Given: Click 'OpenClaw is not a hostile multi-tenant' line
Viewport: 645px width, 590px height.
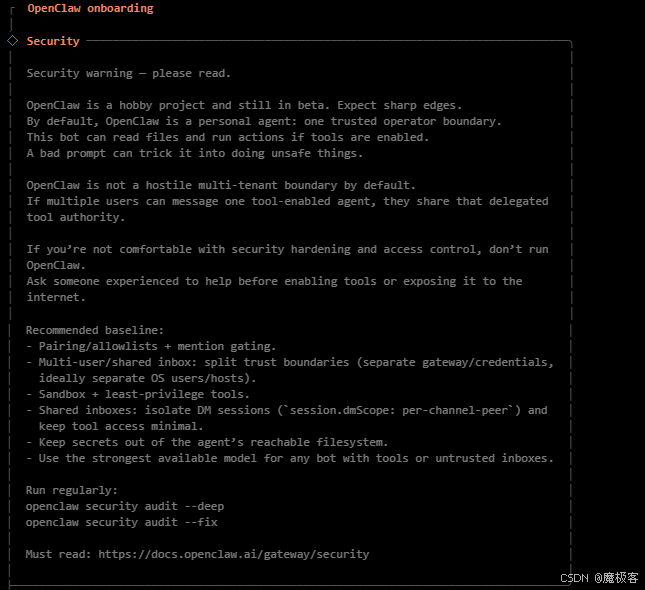Looking at the screenshot, I should pos(221,185).
